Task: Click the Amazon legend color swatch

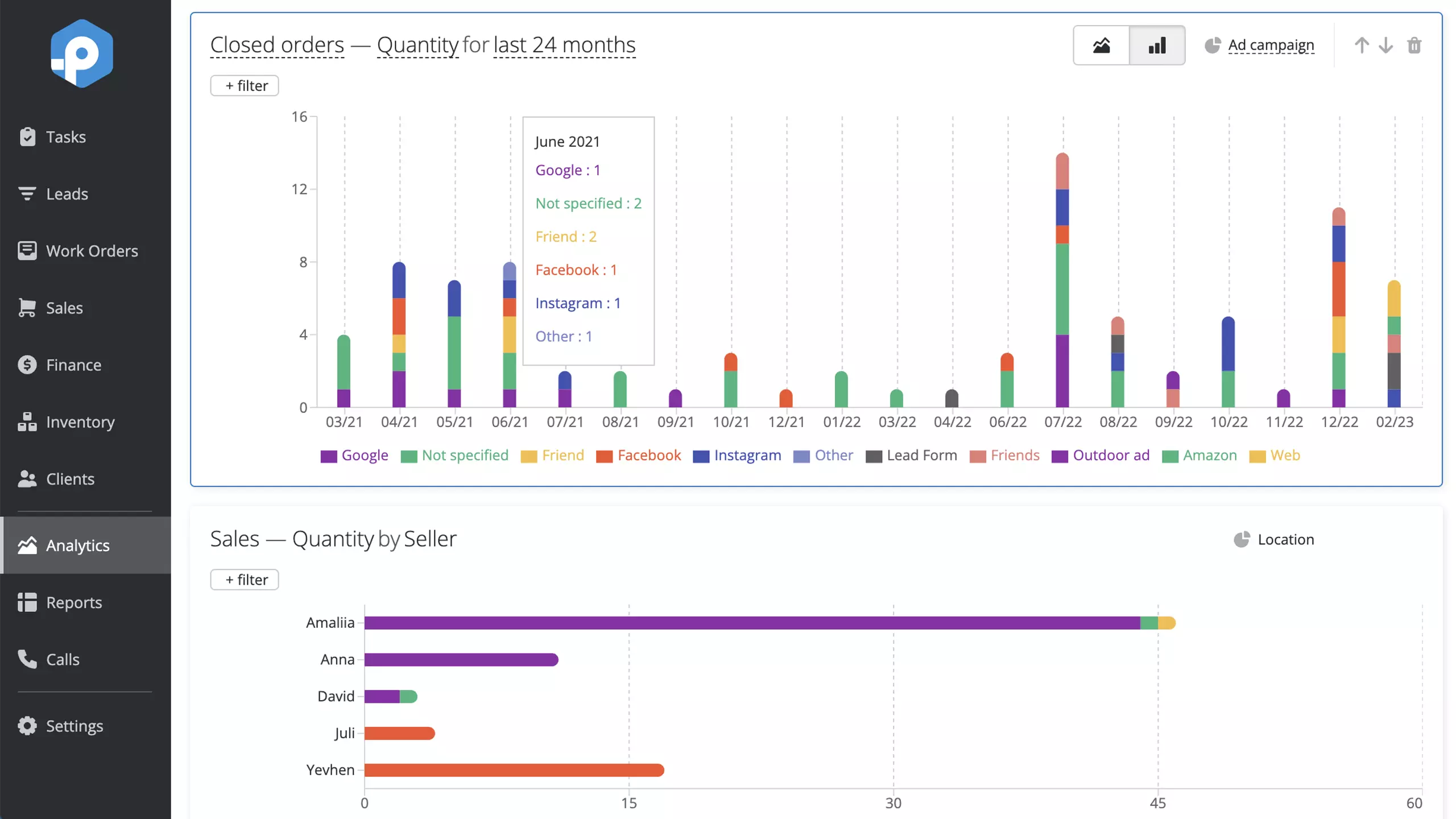Action: coord(1170,456)
